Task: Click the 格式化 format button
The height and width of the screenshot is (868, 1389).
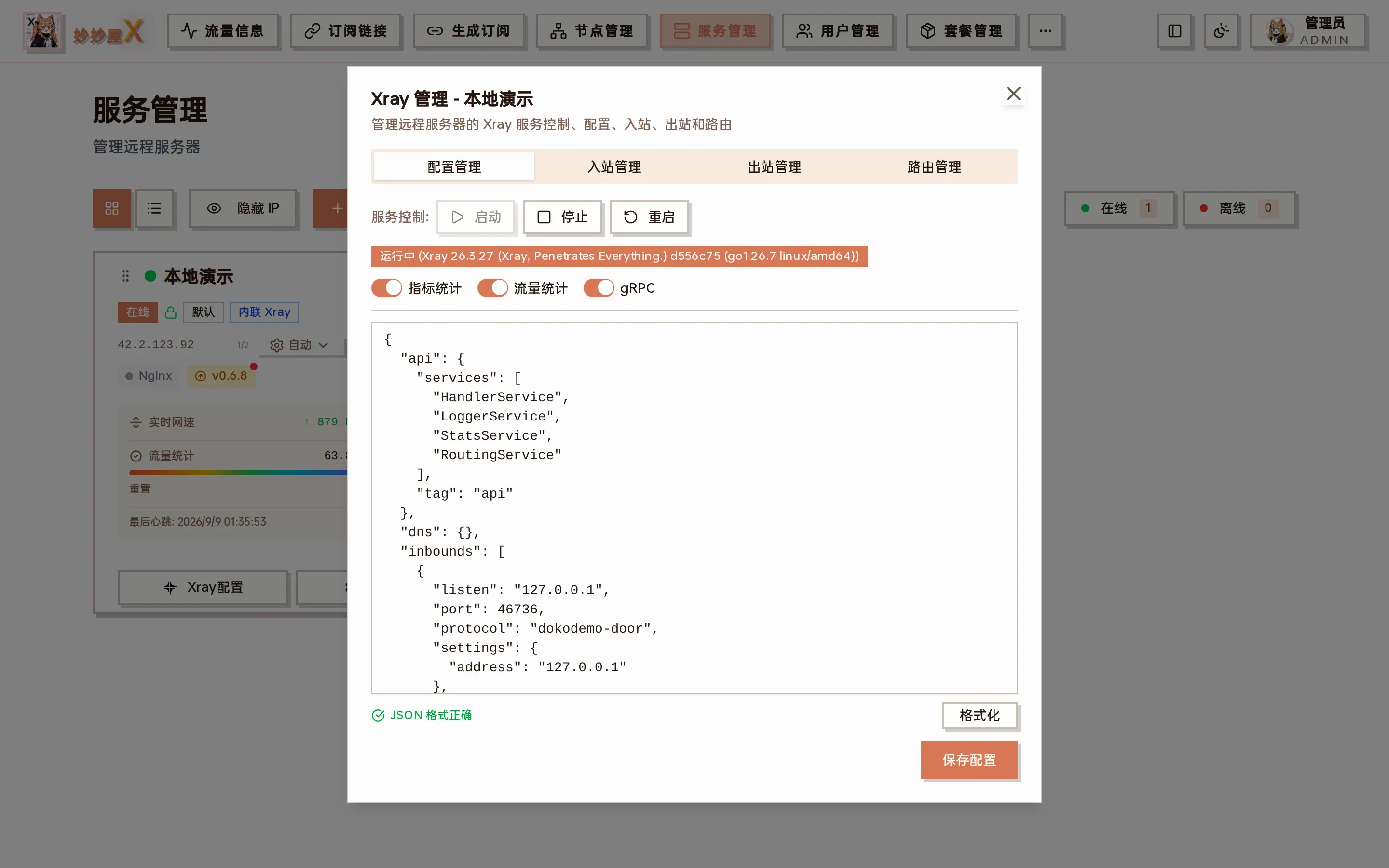Action: 980,715
